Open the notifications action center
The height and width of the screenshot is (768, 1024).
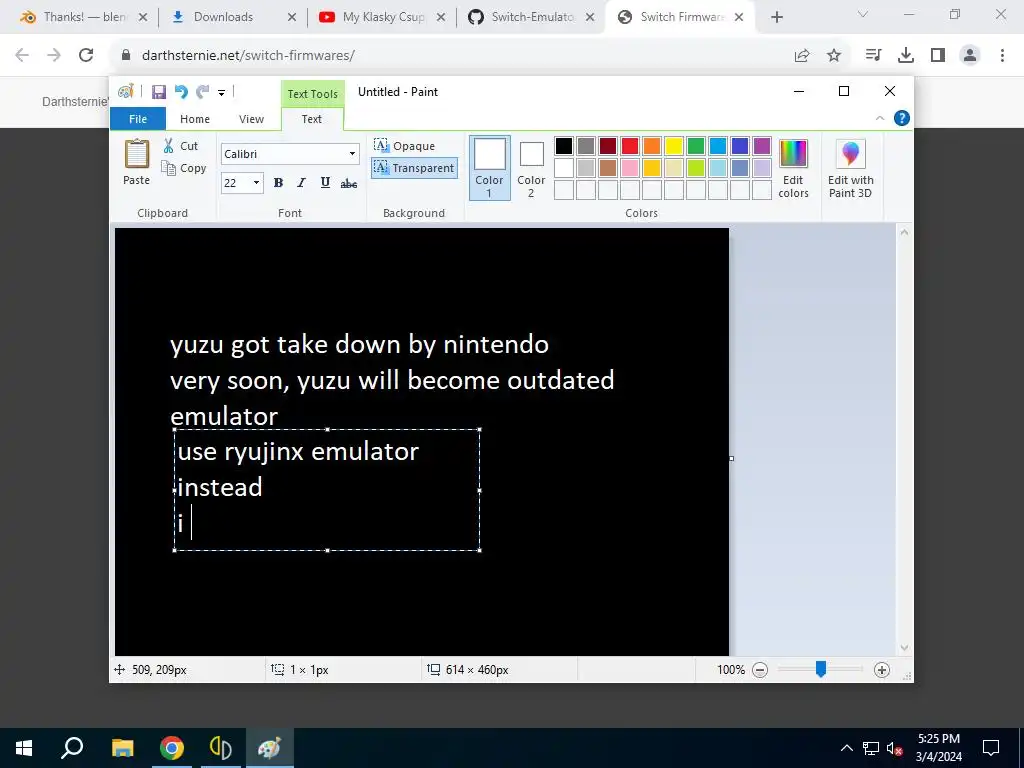[991, 748]
